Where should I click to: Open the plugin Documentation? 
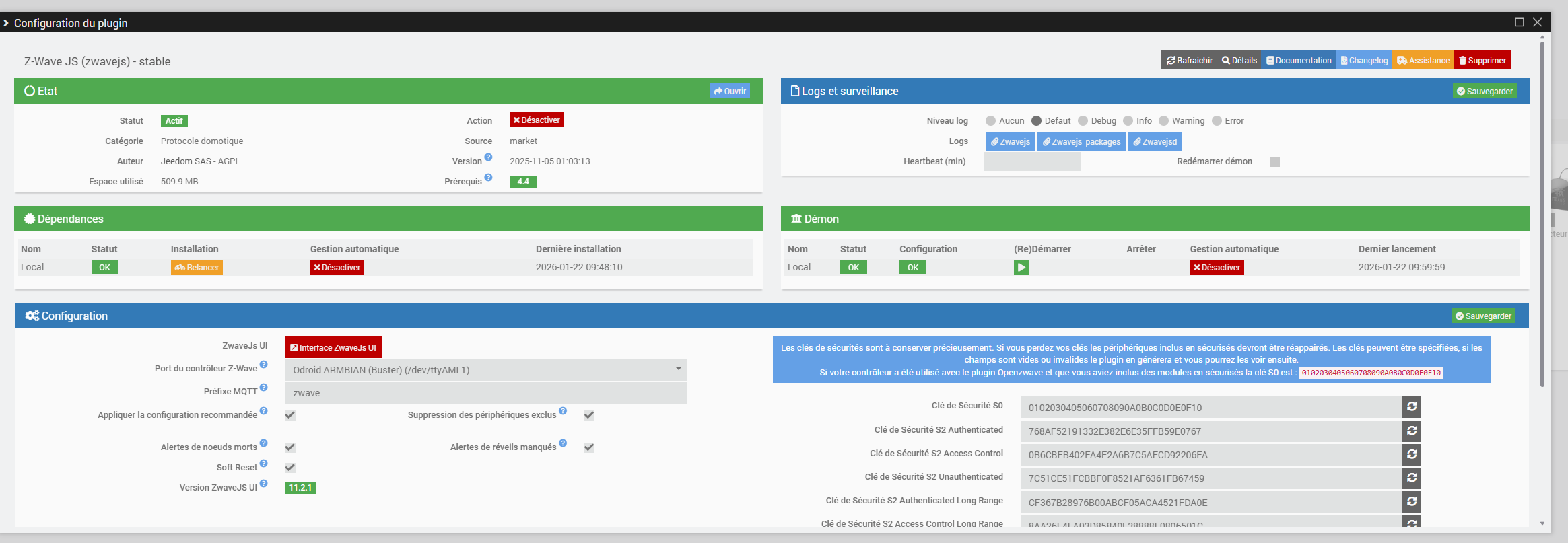[1299, 60]
